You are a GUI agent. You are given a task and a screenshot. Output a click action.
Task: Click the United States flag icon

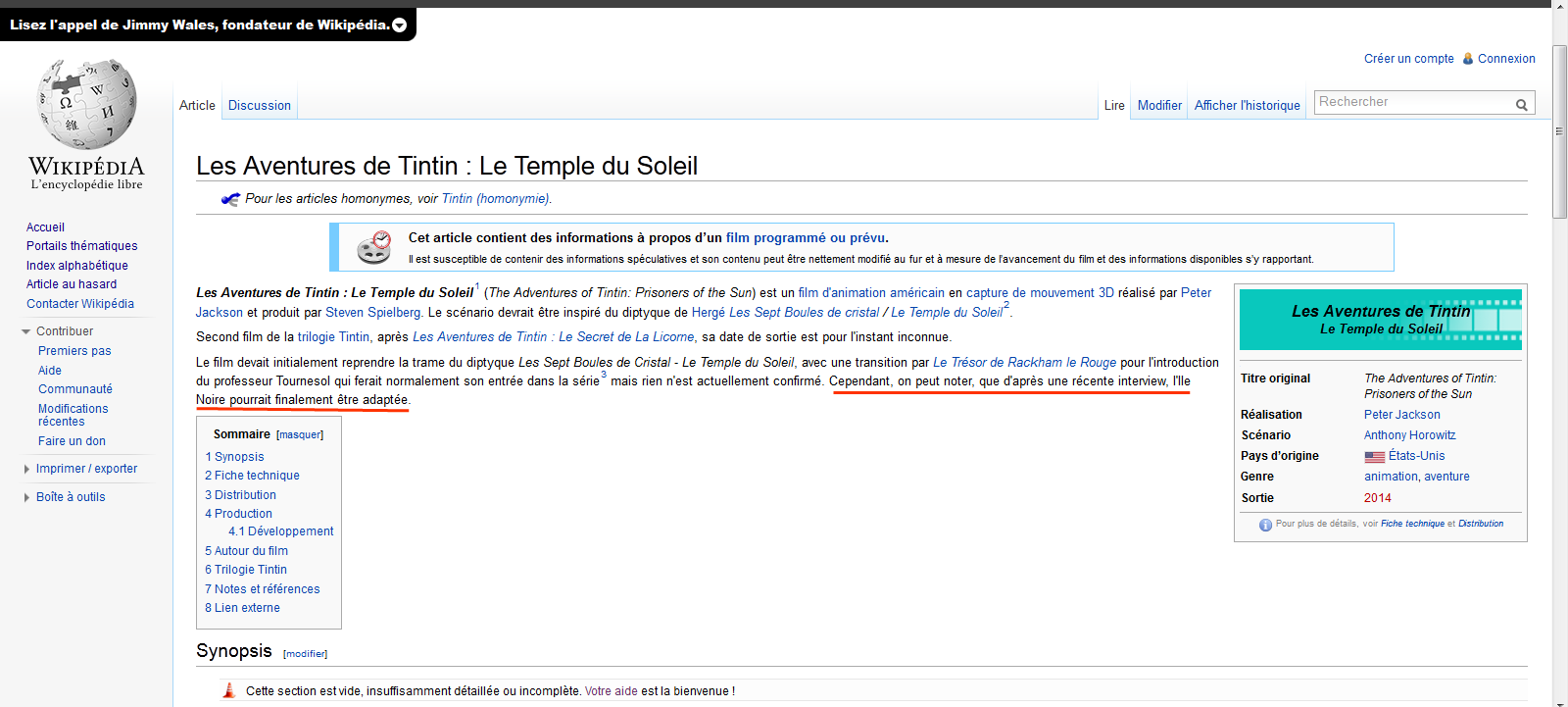click(1375, 457)
